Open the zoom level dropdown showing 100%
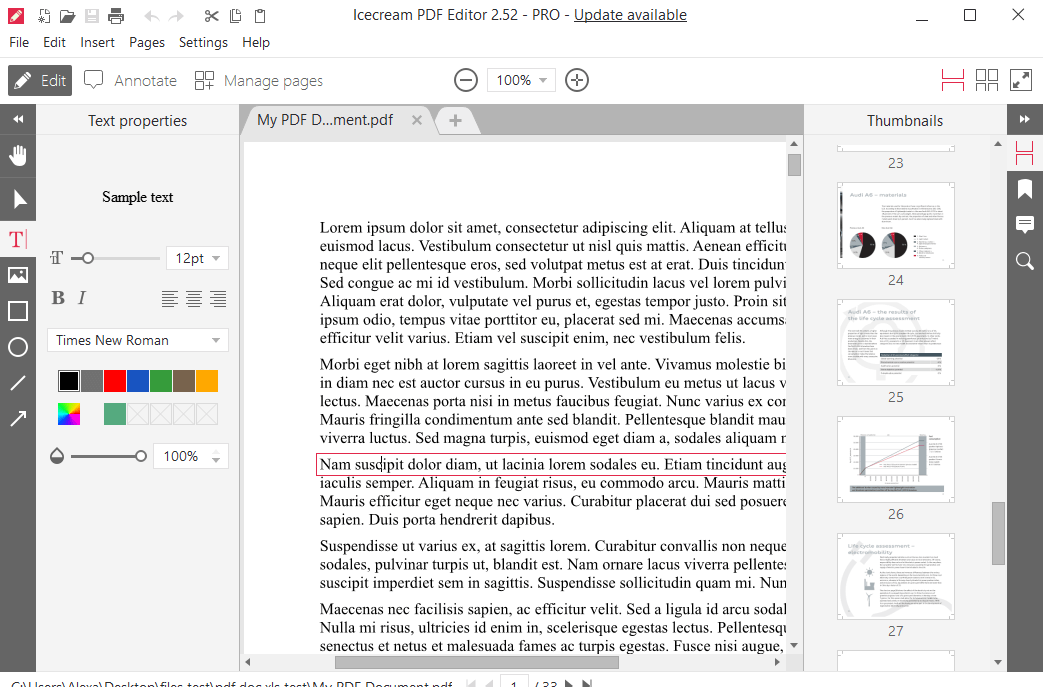This screenshot has width=1043, height=687. [x=521, y=80]
